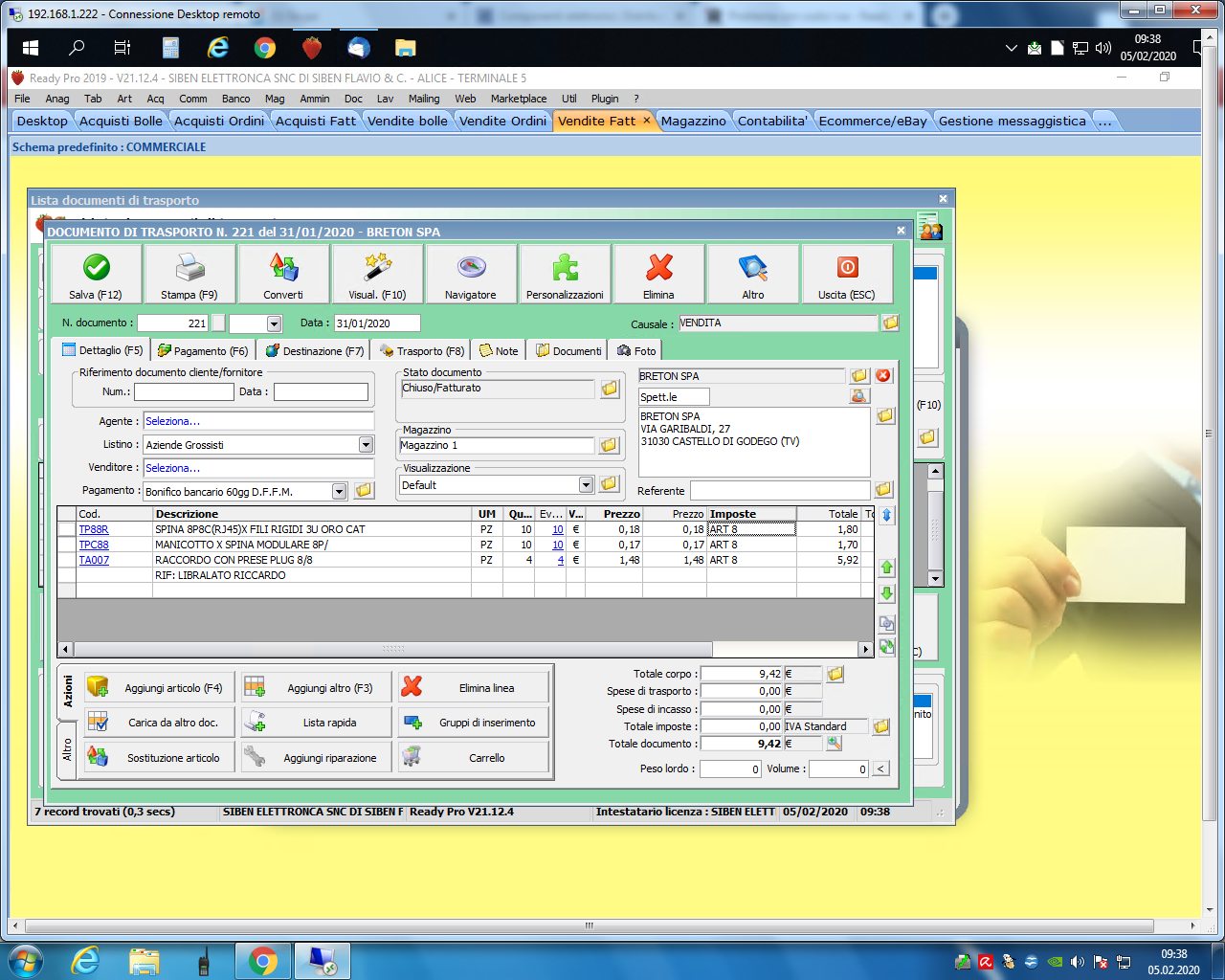Click green down arrow to move row

(x=886, y=593)
